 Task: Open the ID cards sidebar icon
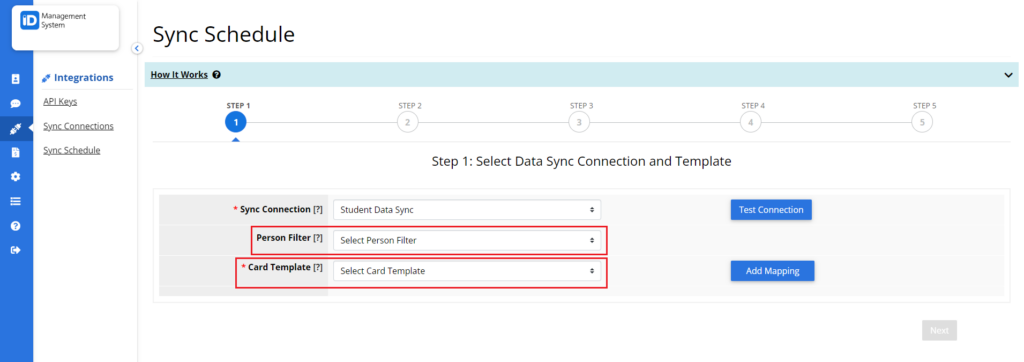(16, 79)
